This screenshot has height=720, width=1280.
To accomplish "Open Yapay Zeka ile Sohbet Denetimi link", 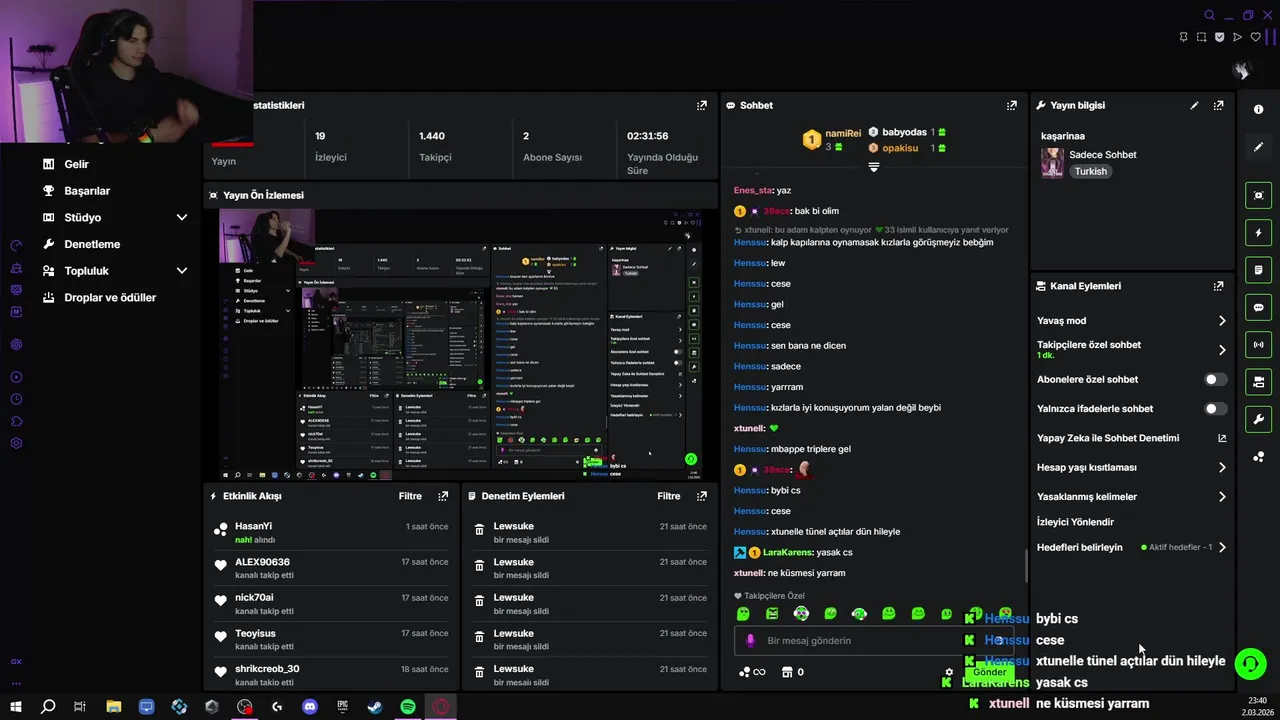I will (1132, 438).
